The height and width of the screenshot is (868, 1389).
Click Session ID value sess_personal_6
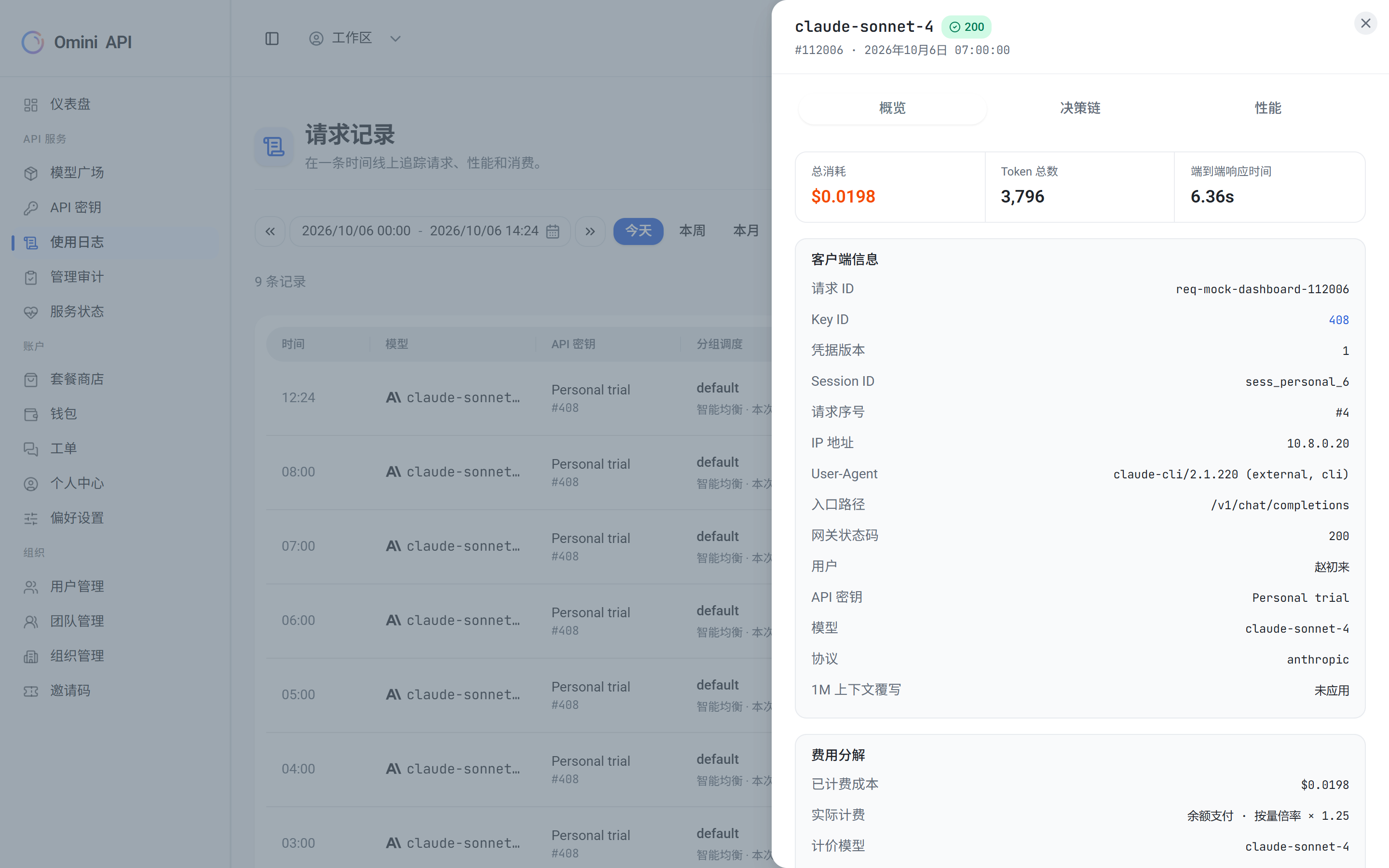1296,382
